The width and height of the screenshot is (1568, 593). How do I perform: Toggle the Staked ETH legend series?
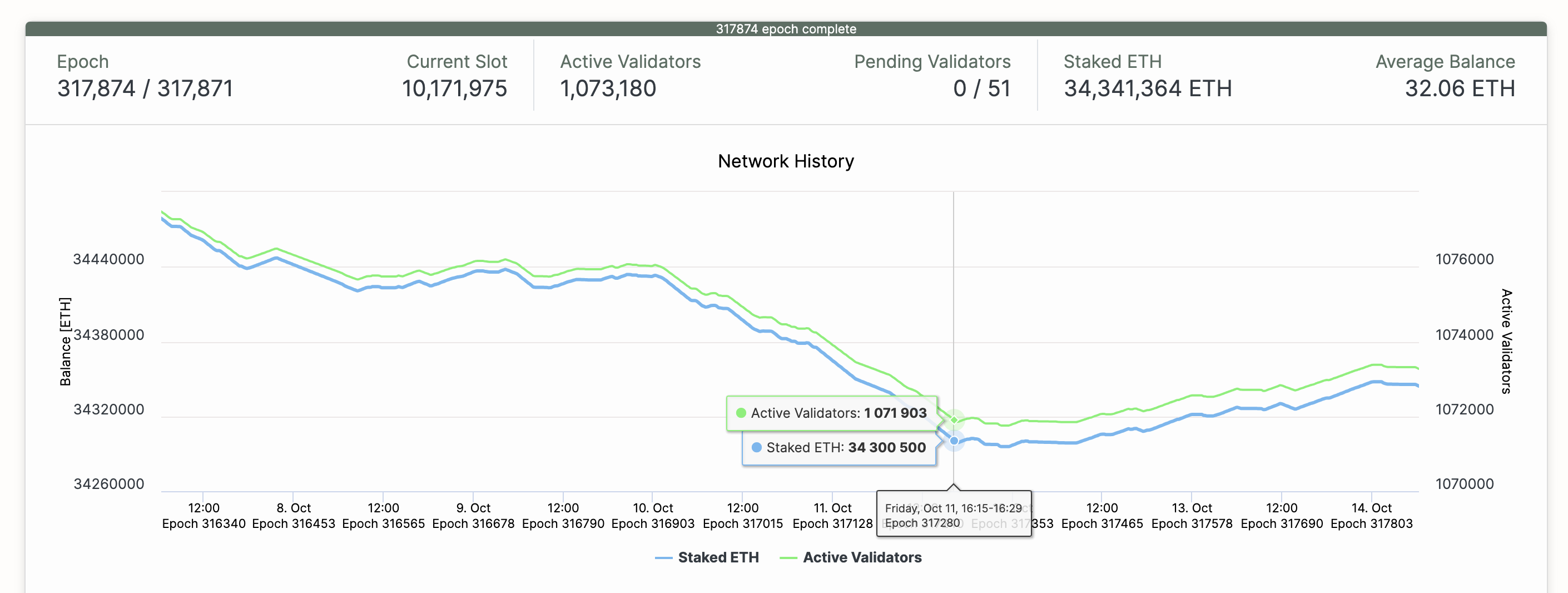coord(707,557)
